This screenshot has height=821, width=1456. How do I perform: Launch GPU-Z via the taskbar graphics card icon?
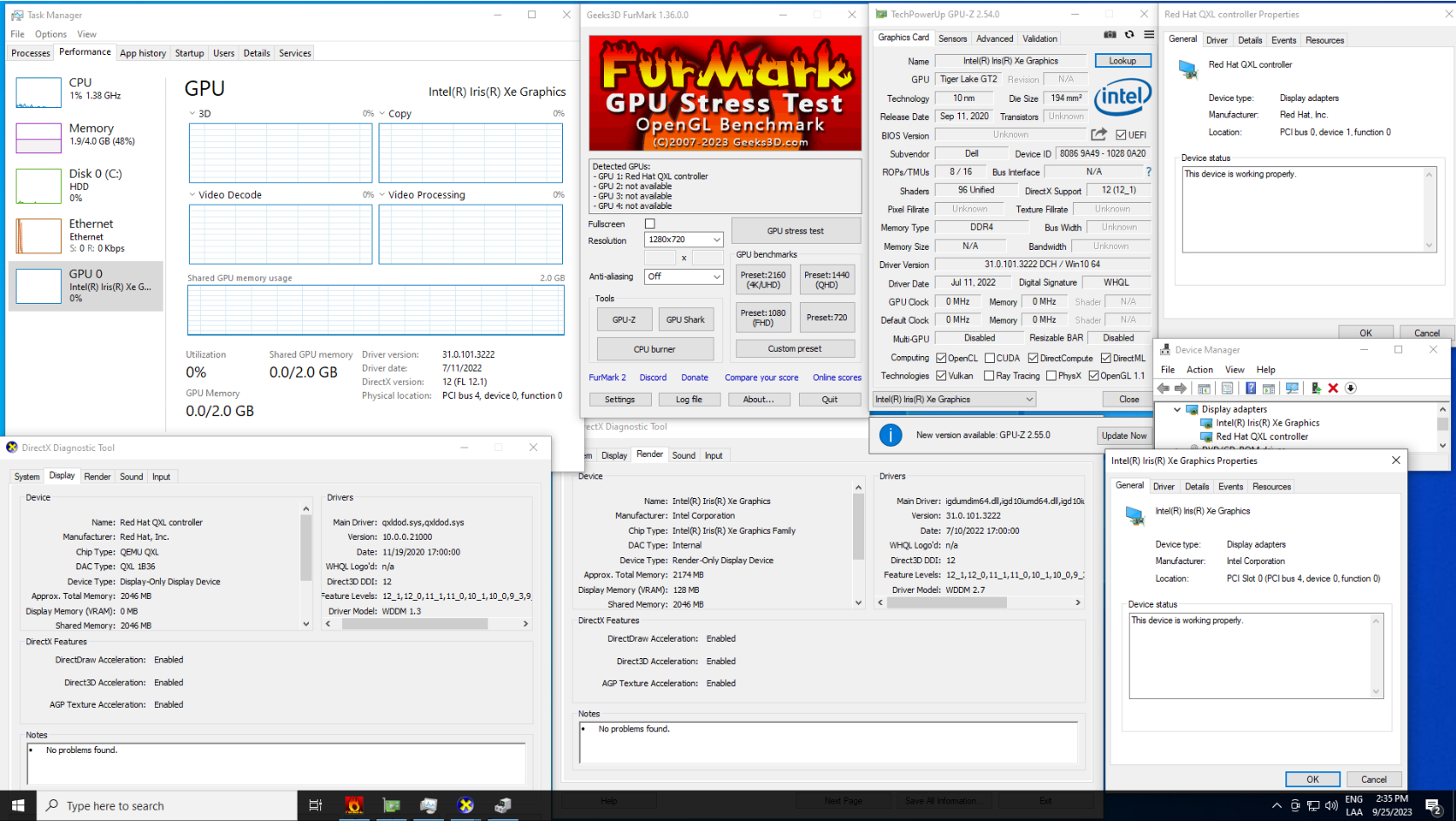coord(391,805)
